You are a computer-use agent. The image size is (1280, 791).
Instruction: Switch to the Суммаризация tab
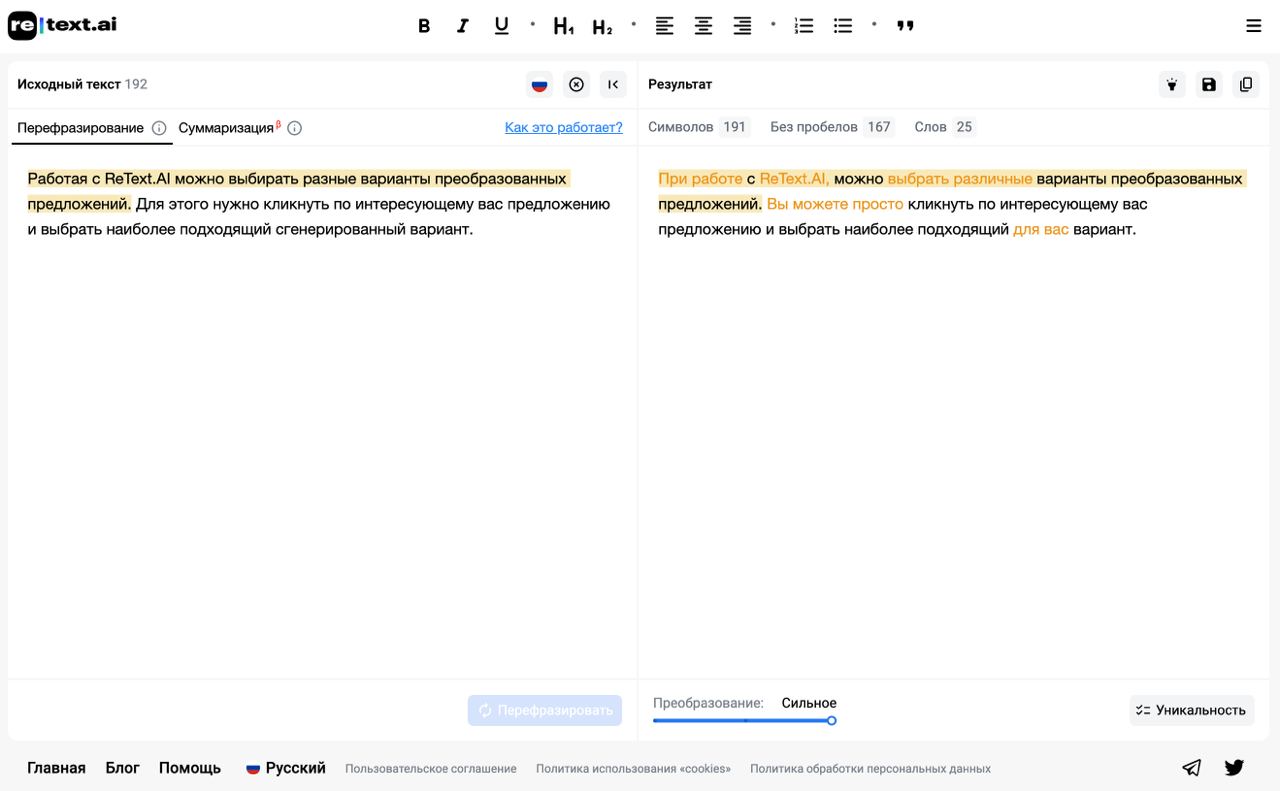[227, 128]
